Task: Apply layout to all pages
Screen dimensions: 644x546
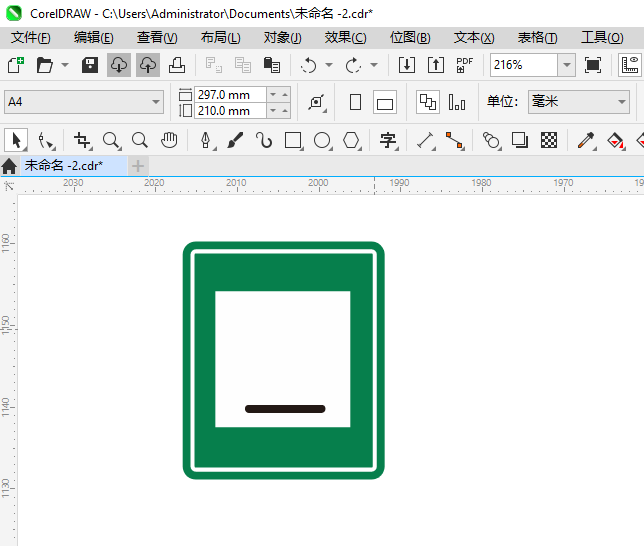Action: [428, 102]
